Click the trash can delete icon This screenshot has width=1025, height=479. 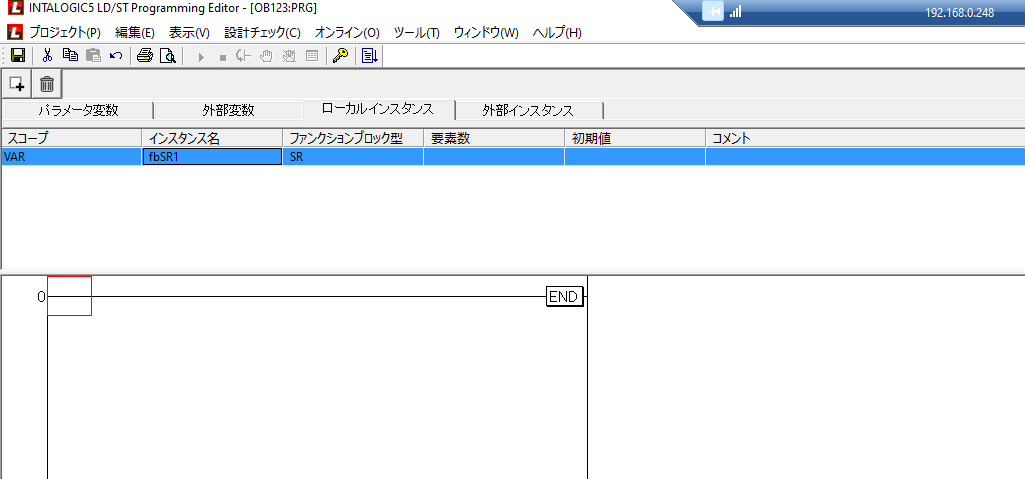pyautogui.click(x=47, y=84)
